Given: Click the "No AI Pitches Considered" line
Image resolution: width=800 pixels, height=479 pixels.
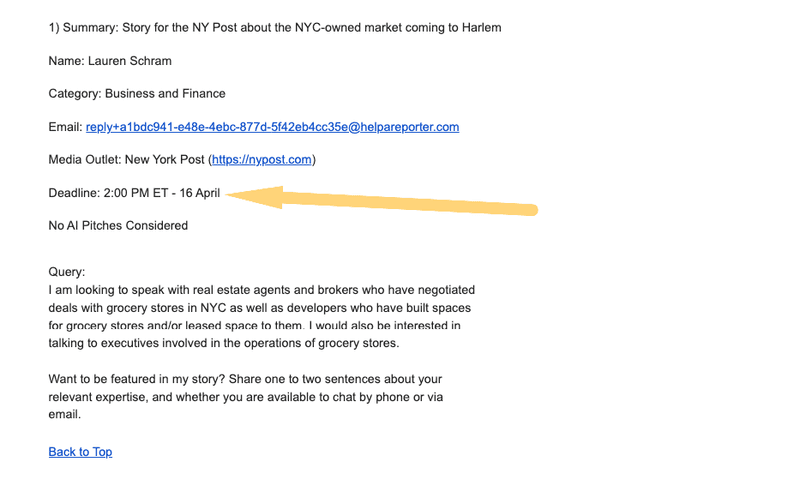Looking at the screenshot, I should [x=118, y=226].
